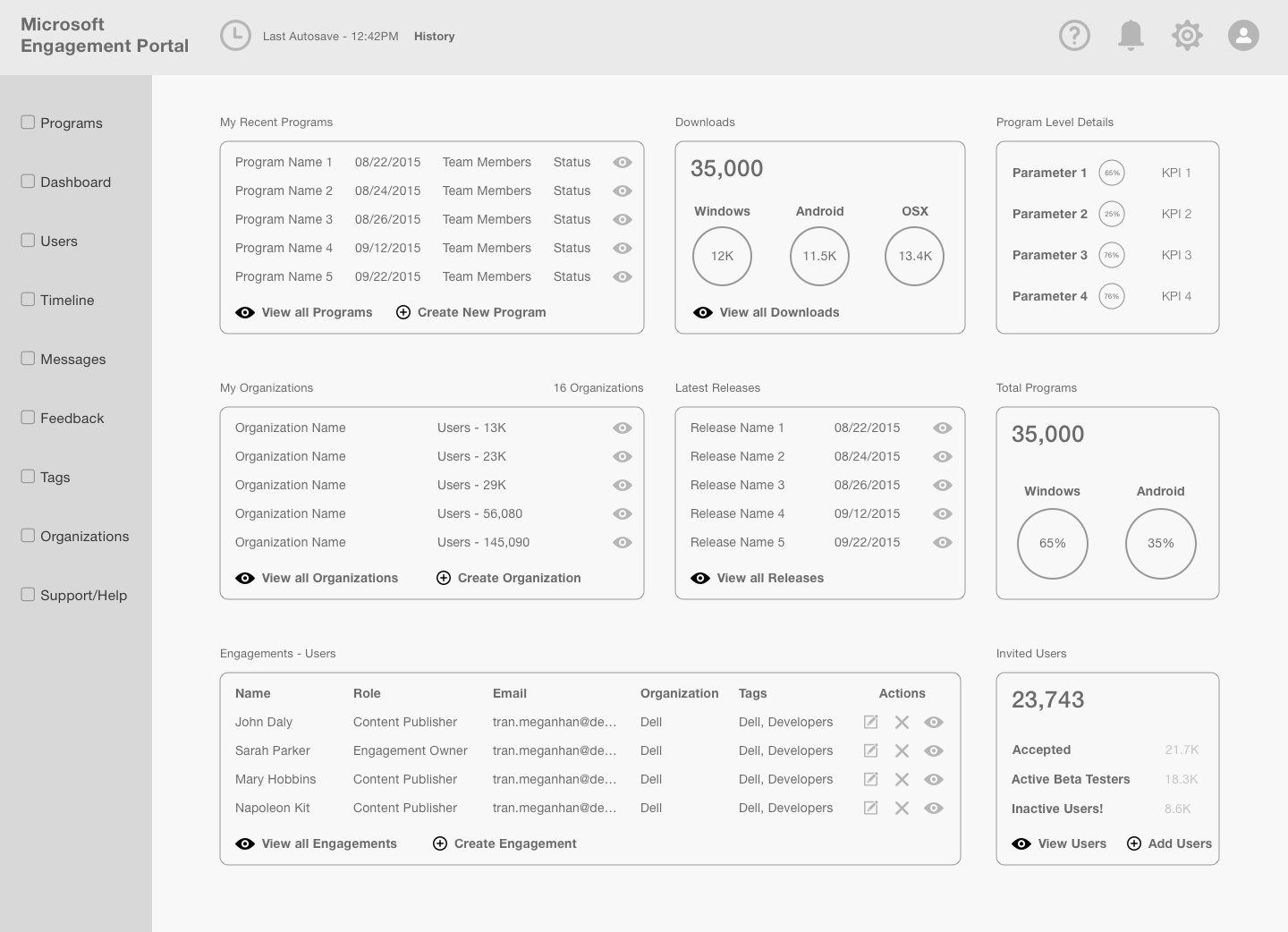View John Daly engagement eye icon
1288x932 pixels.
tap(934, 722)
